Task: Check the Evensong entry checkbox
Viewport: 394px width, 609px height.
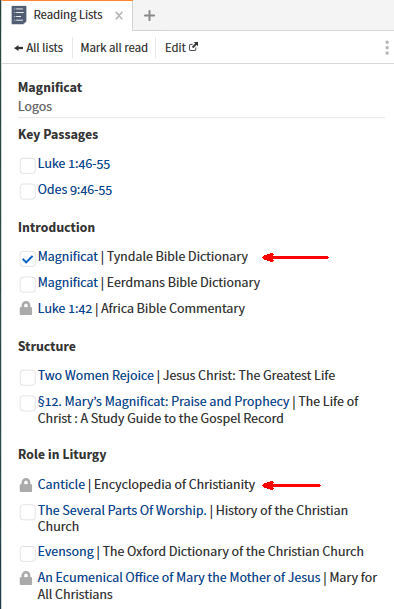Action: [x=27, y=553]
